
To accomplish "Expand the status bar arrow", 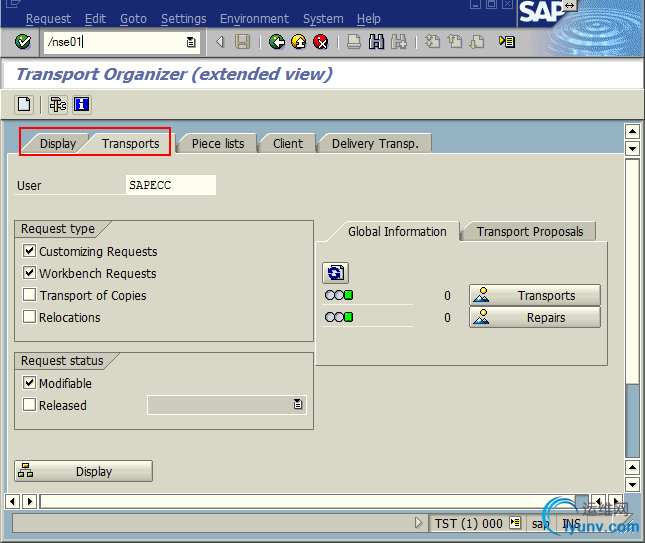I will point(418,523).
